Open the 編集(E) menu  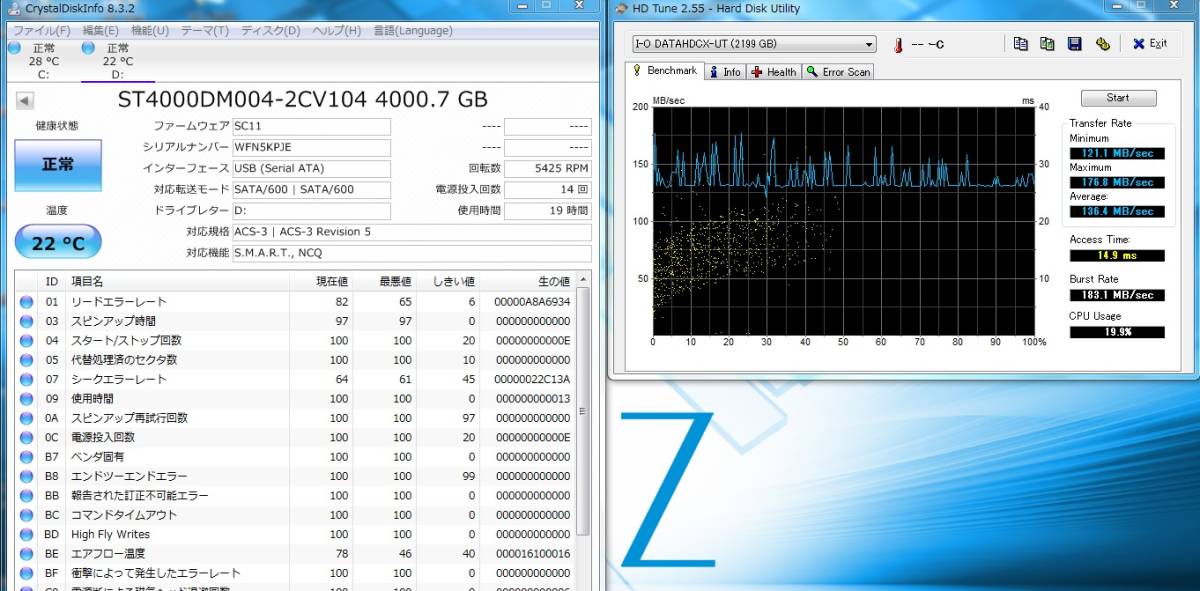tap(100, 30)
